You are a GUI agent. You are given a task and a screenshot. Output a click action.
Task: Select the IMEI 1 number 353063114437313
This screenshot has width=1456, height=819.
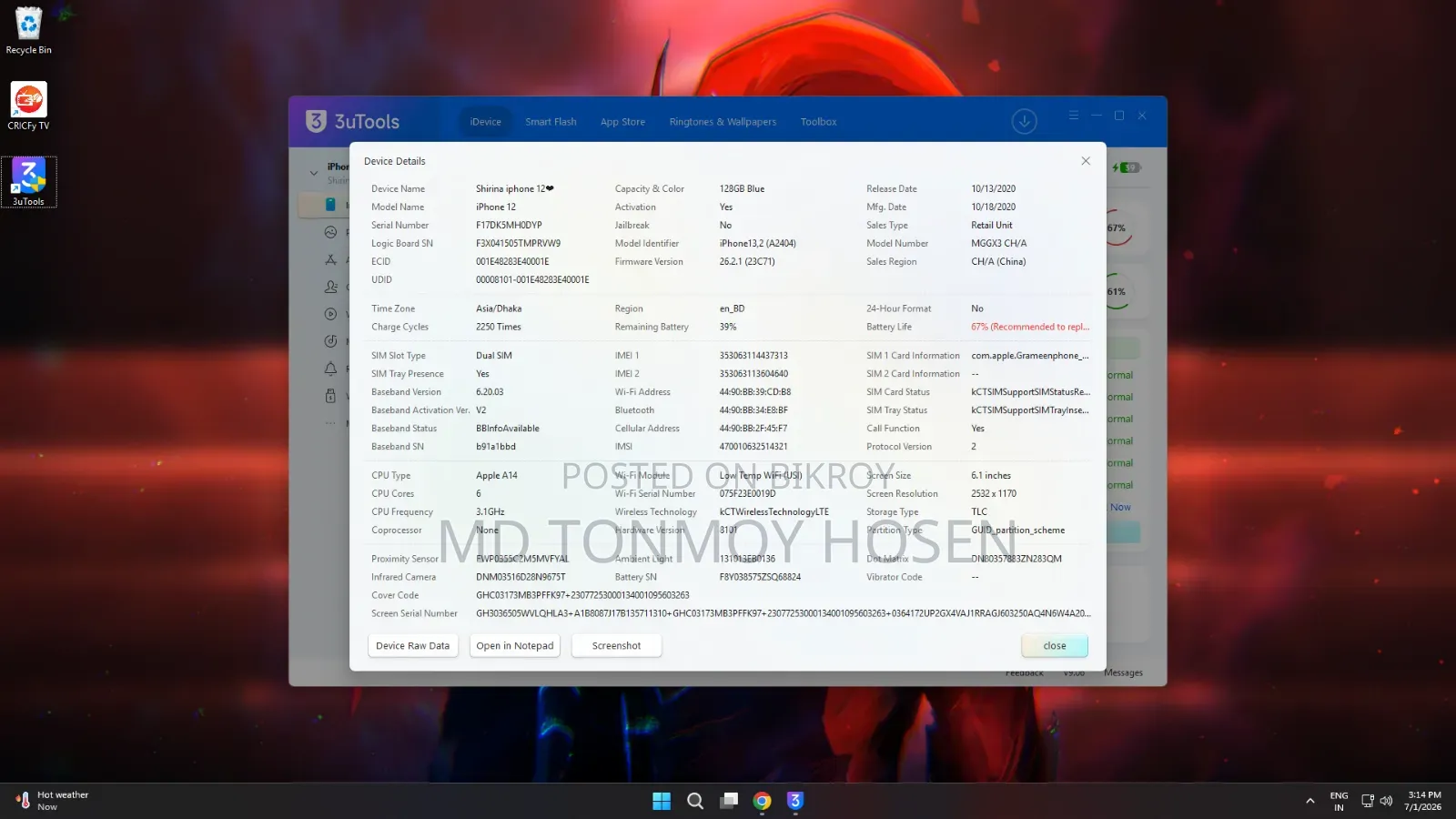click(x=753, y=356)
